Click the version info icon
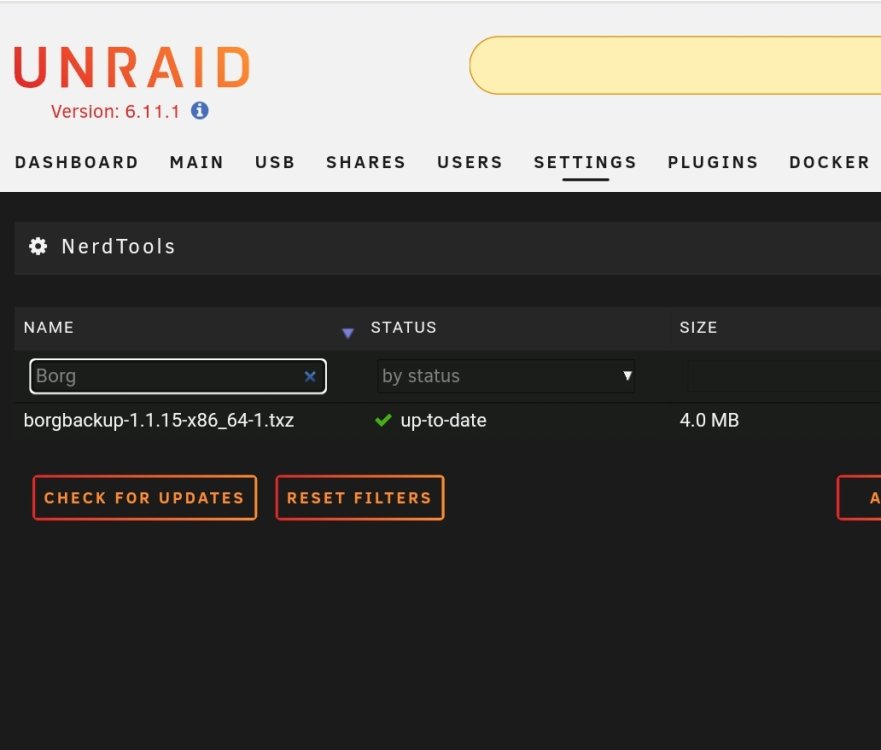Viewport: 881px width, 750px height. tap(199, 111)
